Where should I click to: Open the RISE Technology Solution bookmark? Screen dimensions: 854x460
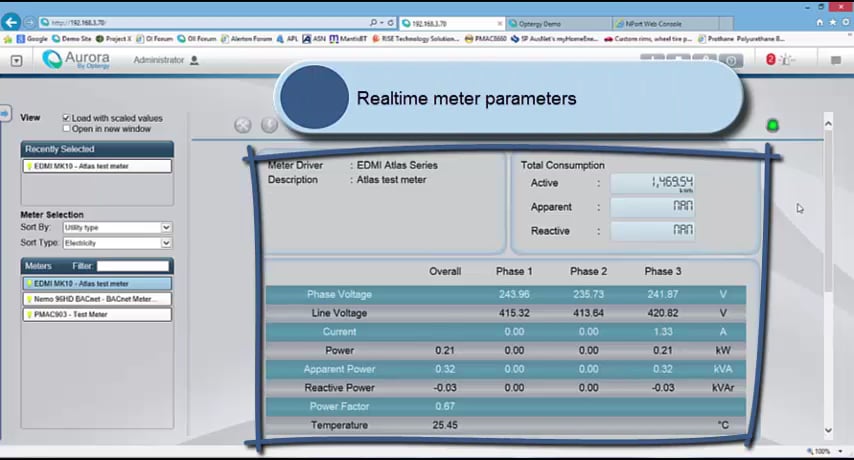tap(416, 39)
